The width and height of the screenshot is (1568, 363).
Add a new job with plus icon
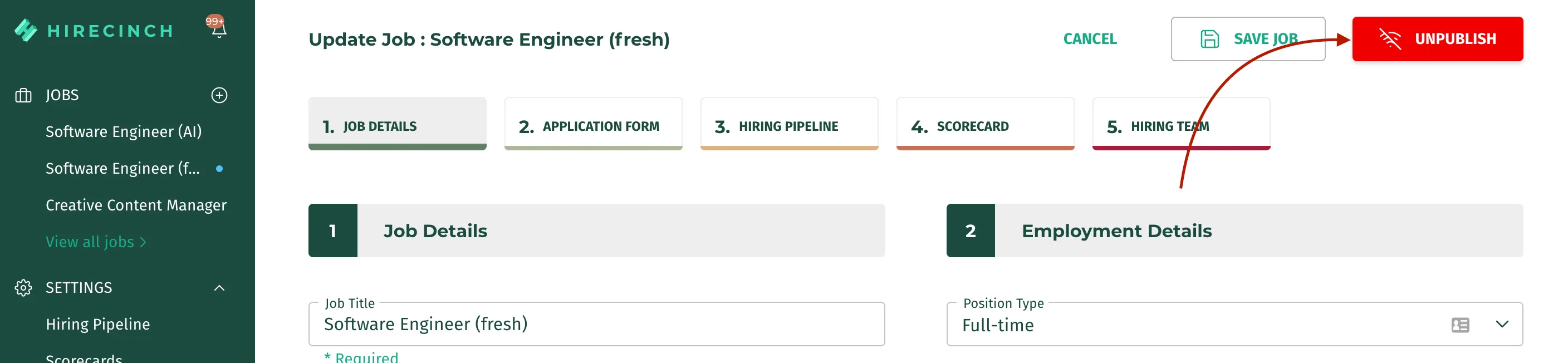[219, 96]
